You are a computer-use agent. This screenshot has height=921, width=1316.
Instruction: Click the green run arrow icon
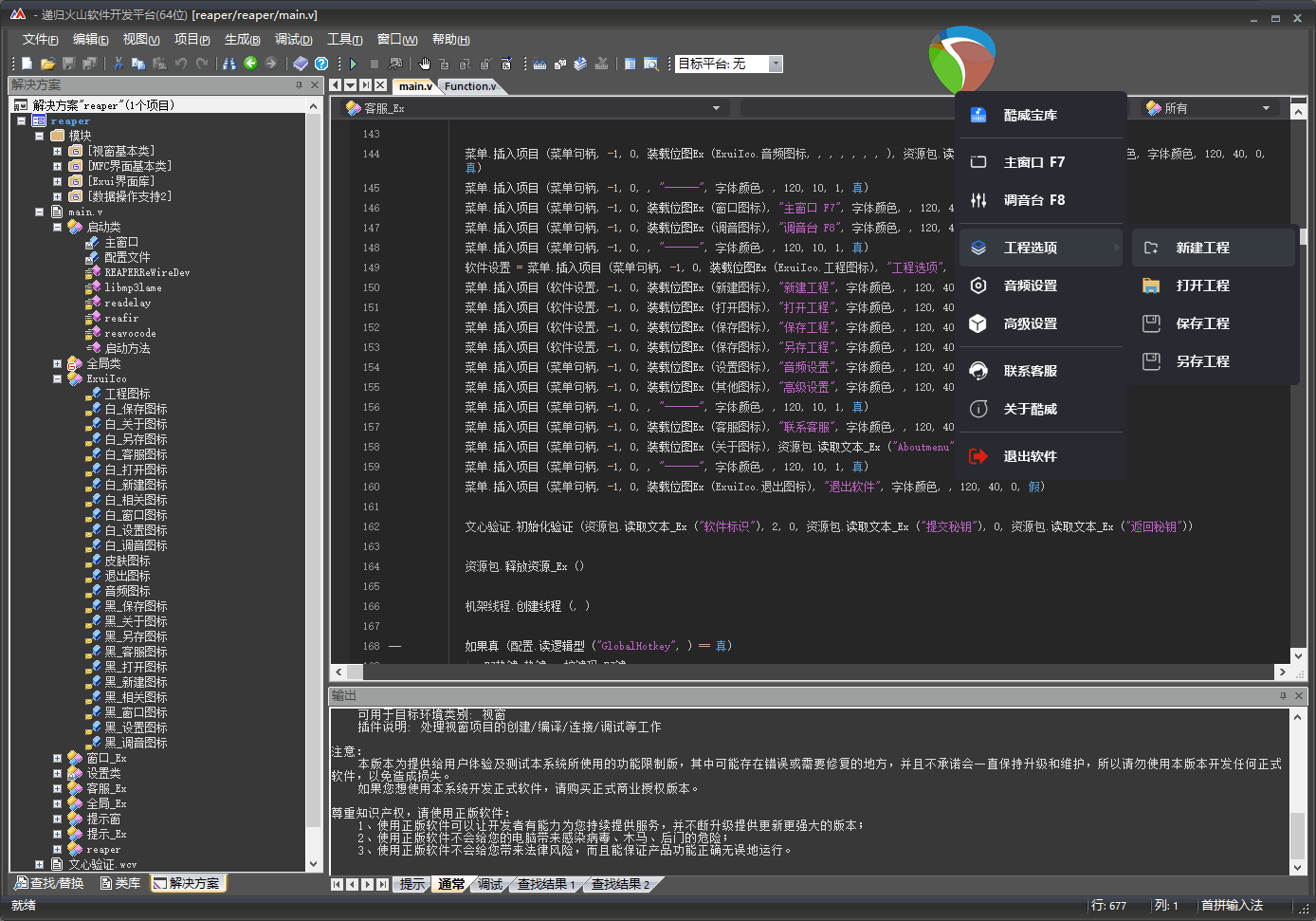click(354, 64)
